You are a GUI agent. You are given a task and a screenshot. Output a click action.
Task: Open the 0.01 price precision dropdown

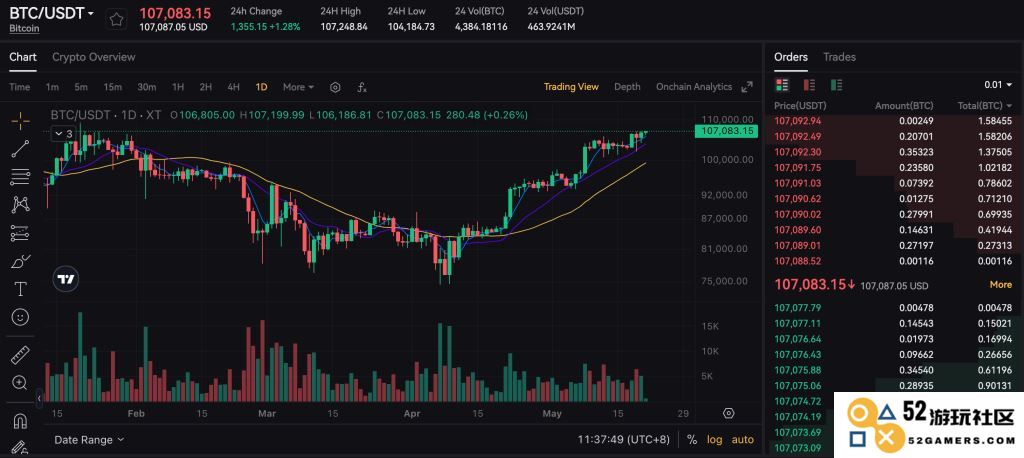pyautogui.click(x=997, y=85)
